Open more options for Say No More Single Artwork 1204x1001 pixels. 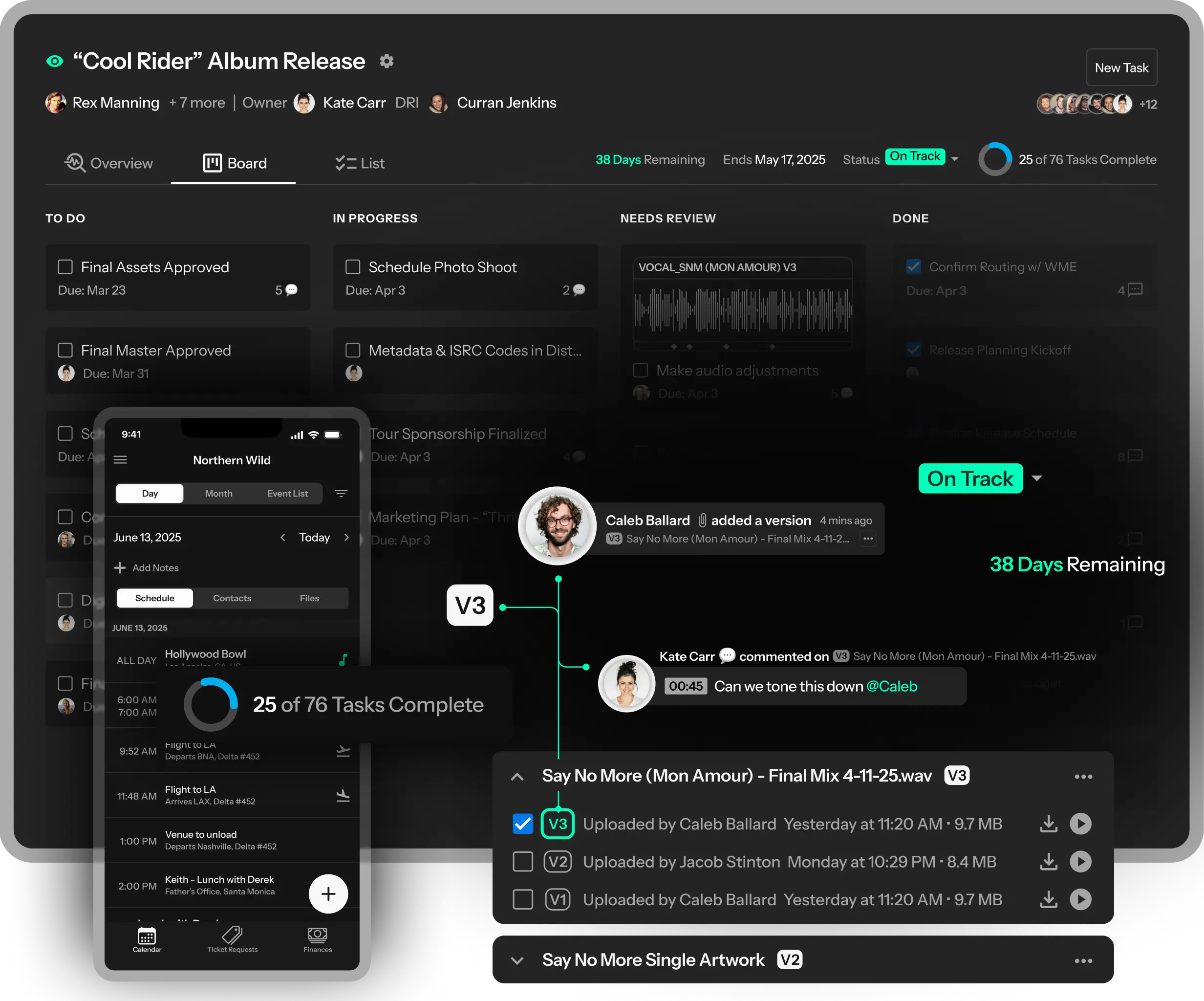click(1083, 961)
